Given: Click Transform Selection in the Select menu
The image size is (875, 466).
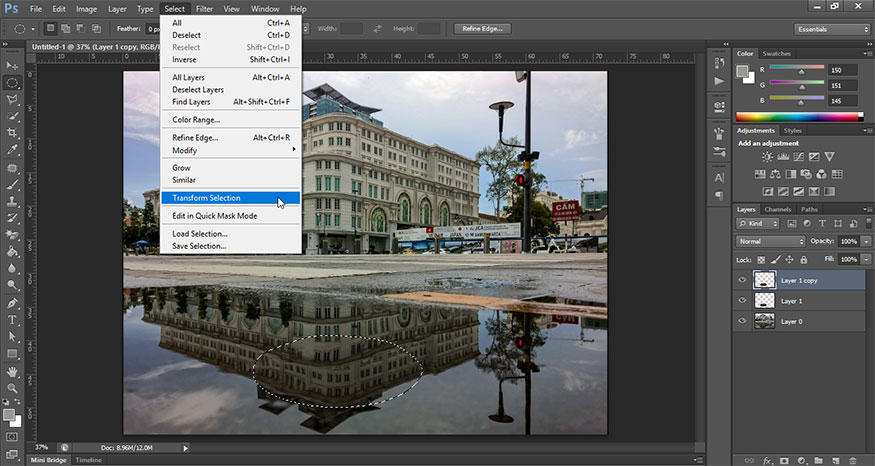Looking at the screenshot, I should click(230, 198).
